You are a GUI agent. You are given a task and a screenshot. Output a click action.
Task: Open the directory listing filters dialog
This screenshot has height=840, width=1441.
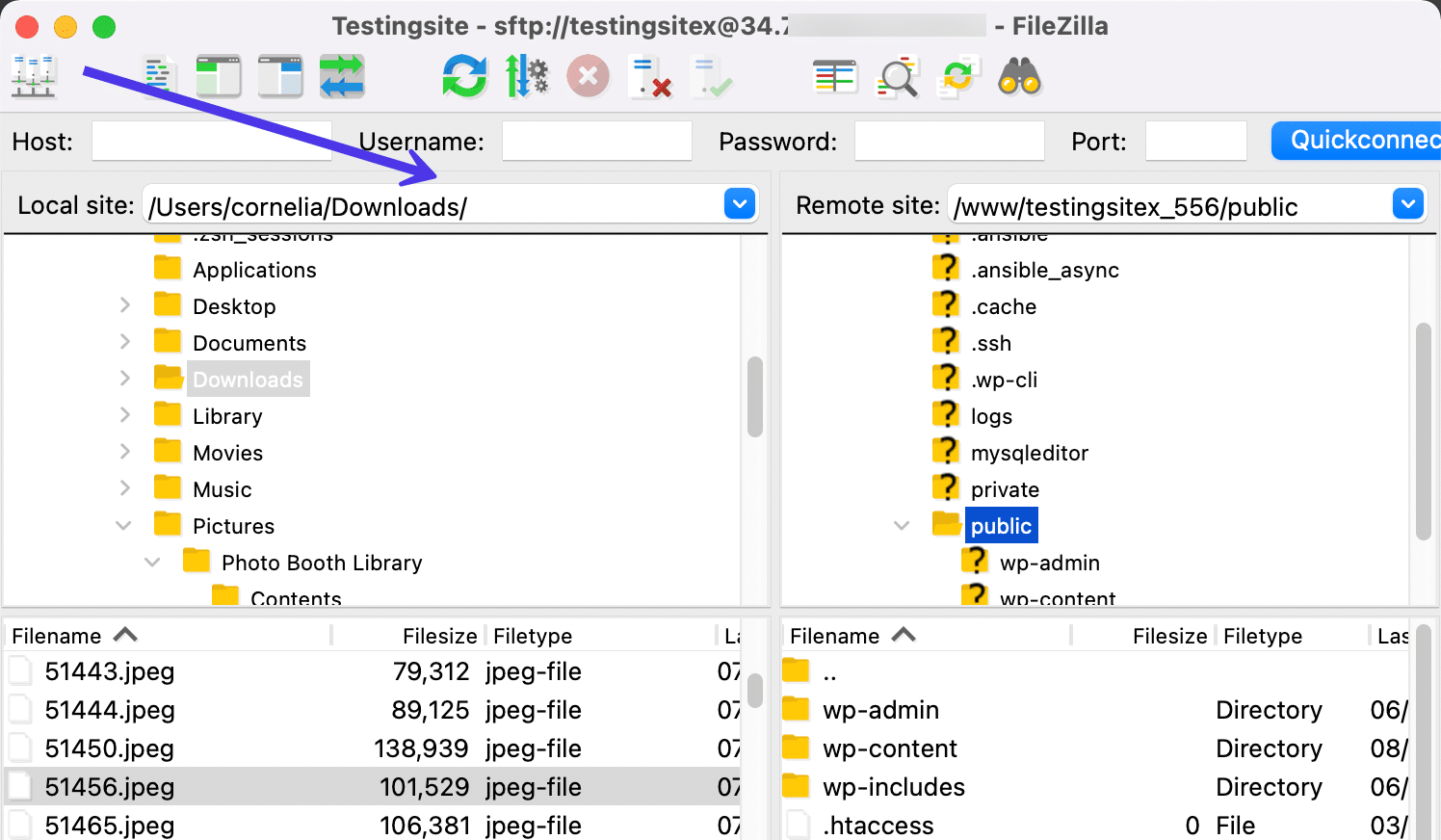point(834,77)
